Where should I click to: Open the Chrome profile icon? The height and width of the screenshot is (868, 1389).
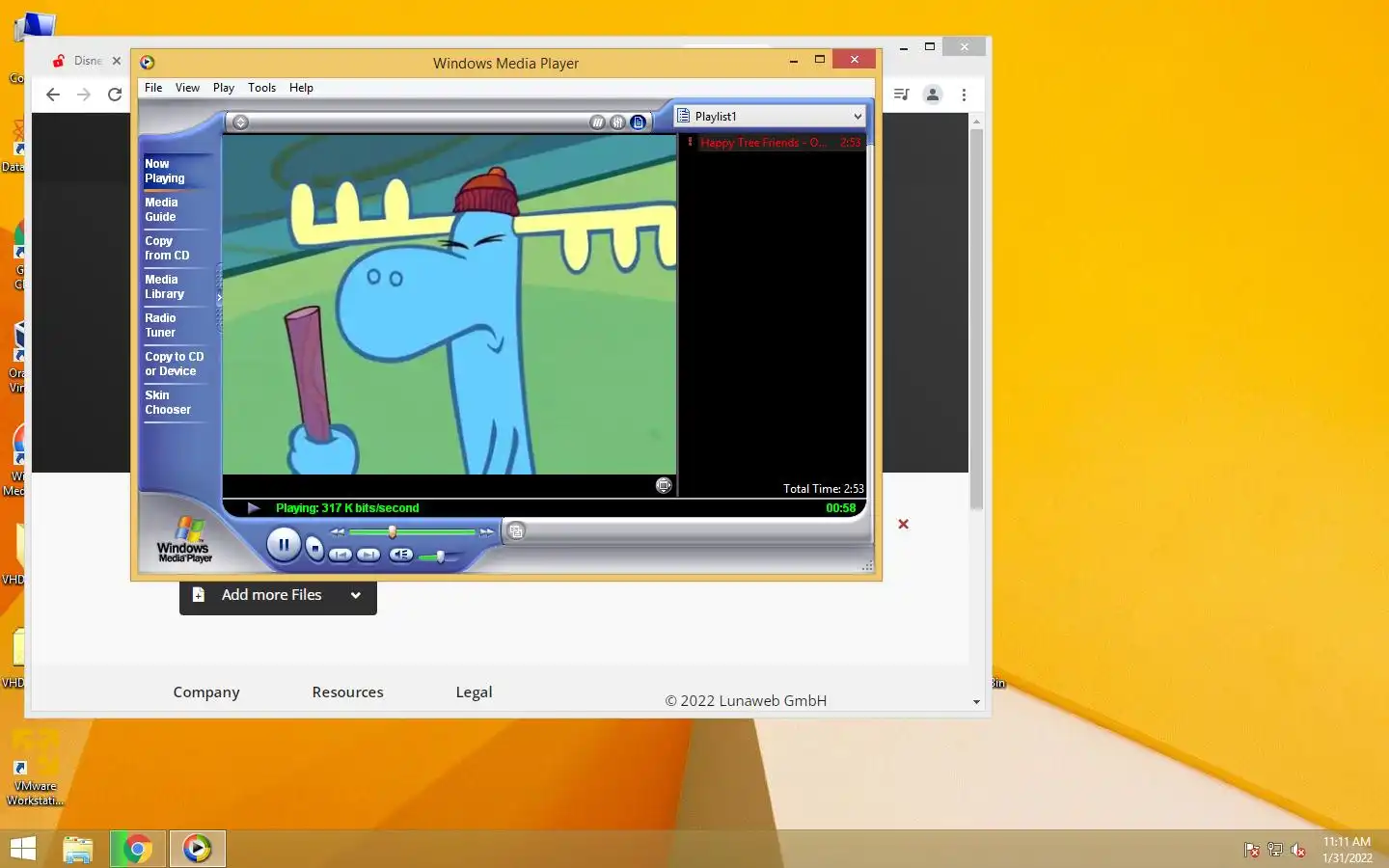click(x=933, y=95)
